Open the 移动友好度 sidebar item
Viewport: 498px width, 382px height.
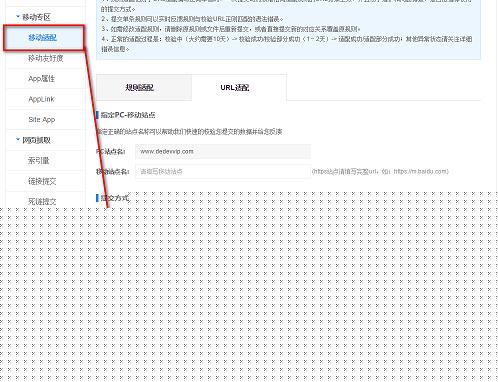[x=45, y=58]
